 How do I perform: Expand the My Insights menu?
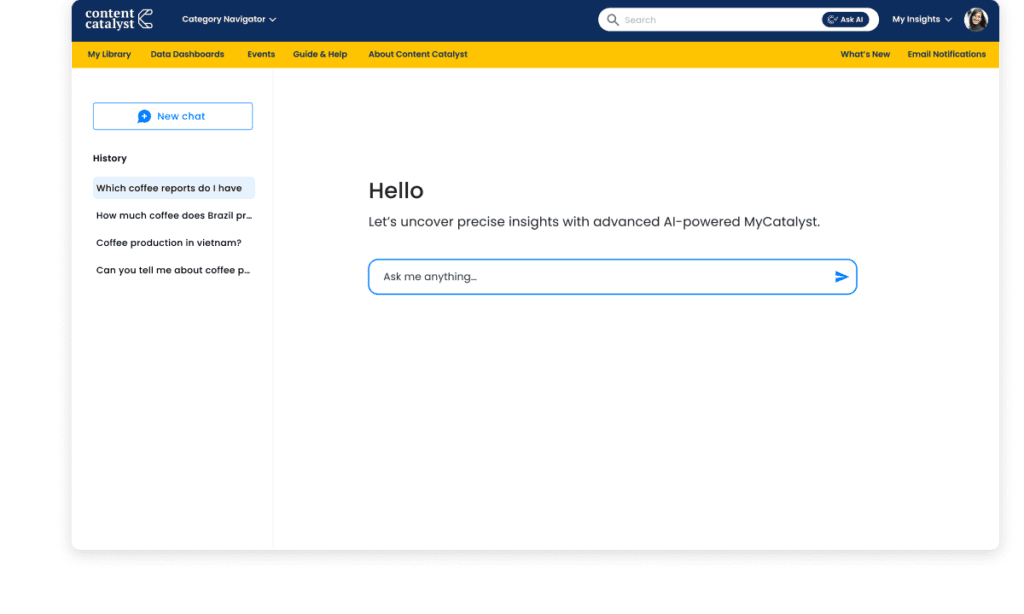[921, 20]
